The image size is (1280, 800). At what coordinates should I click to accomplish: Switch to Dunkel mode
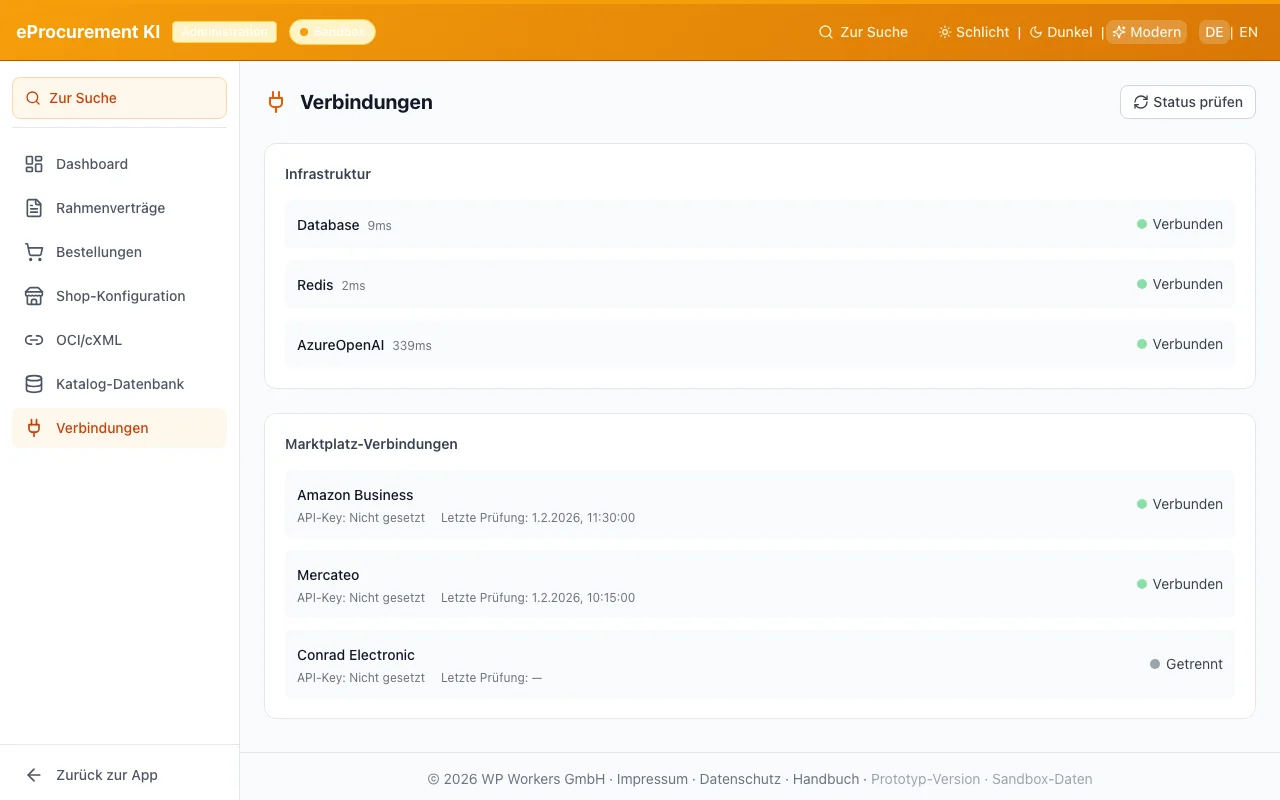point(1060,31)
